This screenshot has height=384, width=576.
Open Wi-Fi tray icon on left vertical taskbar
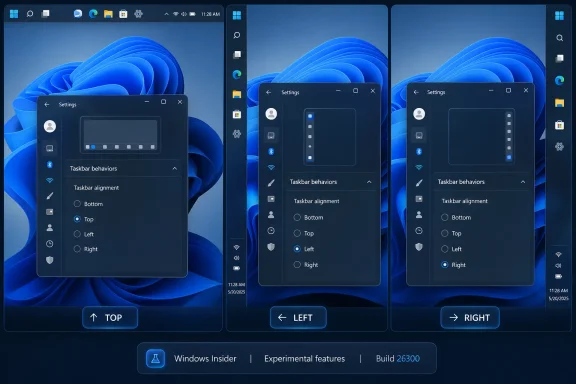pyautogui.click(x=237, y=247)
